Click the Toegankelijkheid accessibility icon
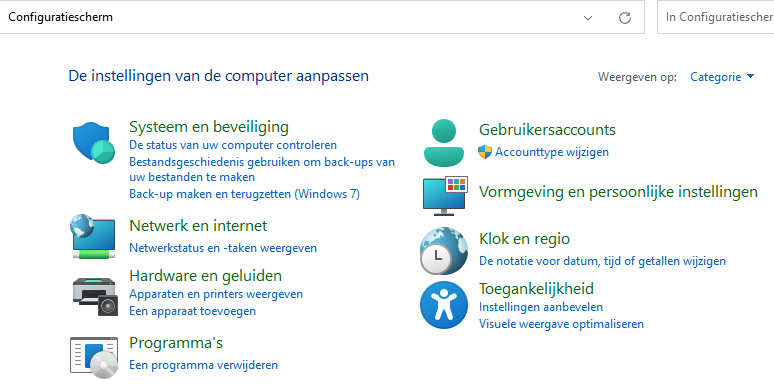Image resolution: width=774 pixels, height=389 pixels. coord(443,305)
